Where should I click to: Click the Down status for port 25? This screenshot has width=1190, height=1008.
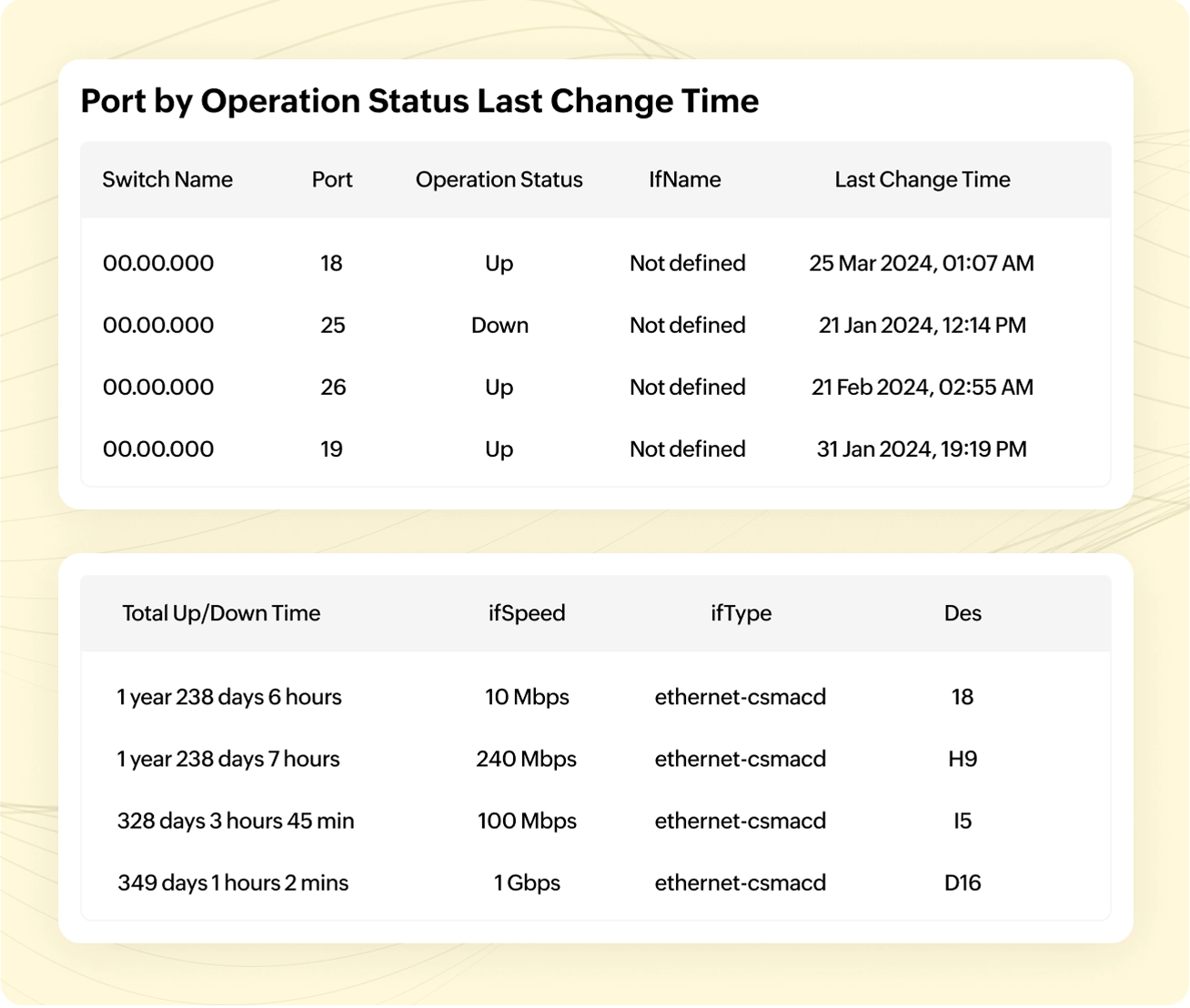point(499,325)
